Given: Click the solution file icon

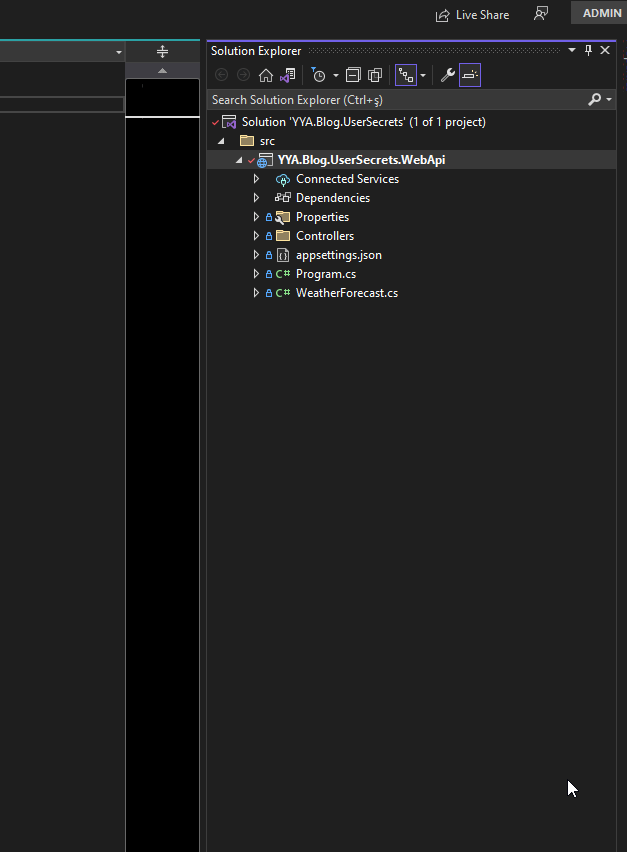Looking at the screenshot, I should [229, 122].
